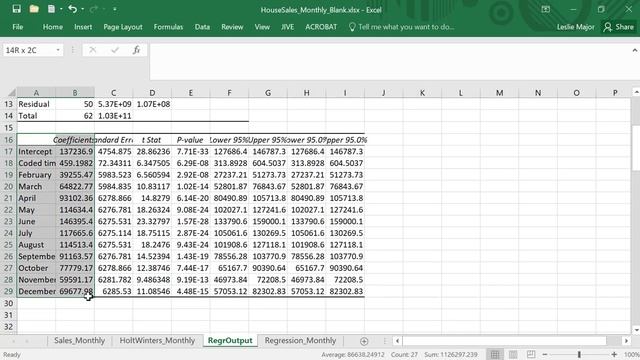Switch to Page Layout view icon
Image resolution: width=640 pixels, height=360 pixels.
pyautogui.click(x=513, y=354)
